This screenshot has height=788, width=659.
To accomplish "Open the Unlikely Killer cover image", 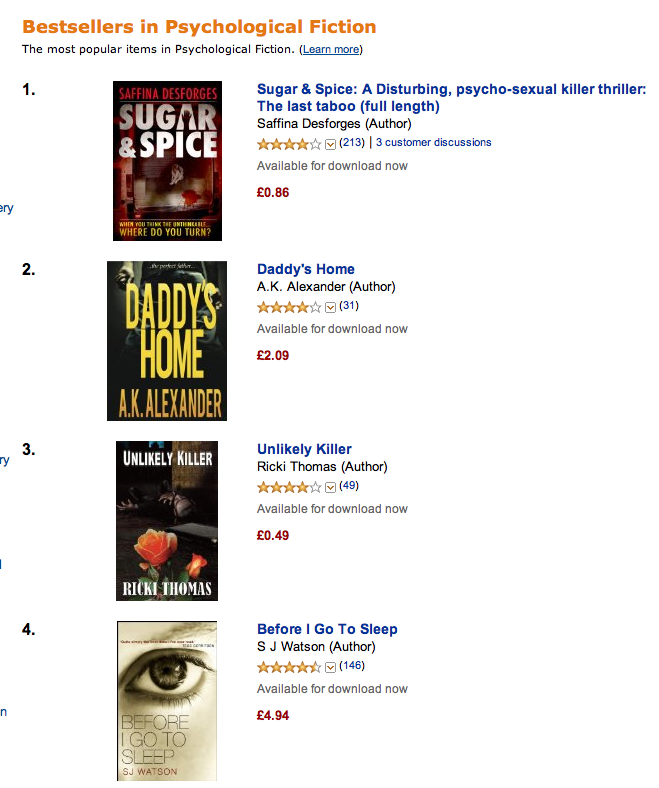I will tap(167, 520).
